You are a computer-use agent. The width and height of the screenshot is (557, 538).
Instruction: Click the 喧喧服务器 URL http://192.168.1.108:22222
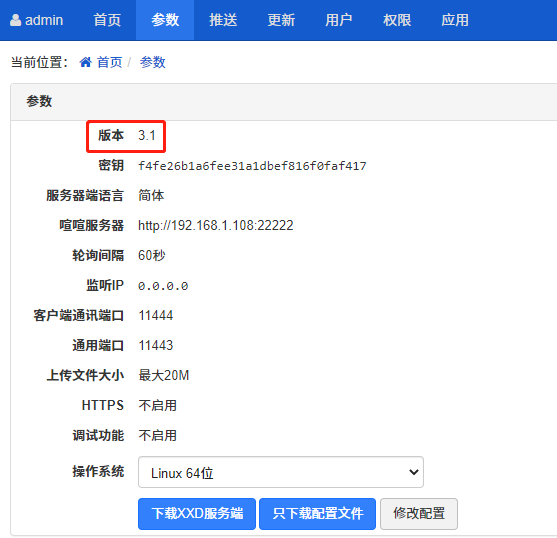pyautogui.click(x=216, y=225)
